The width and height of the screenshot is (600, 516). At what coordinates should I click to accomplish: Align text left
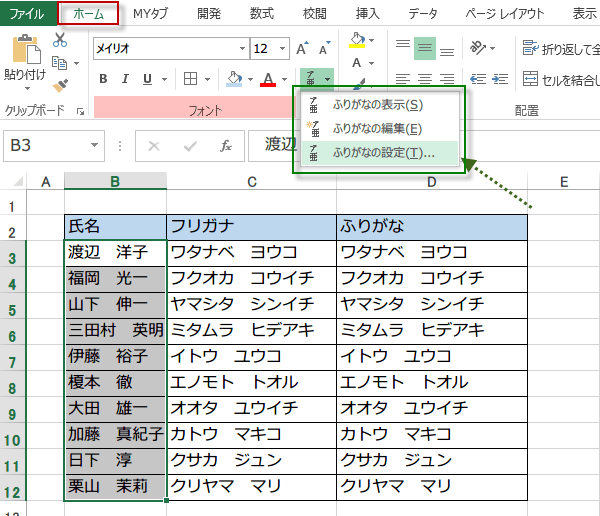tap(403, 79)
